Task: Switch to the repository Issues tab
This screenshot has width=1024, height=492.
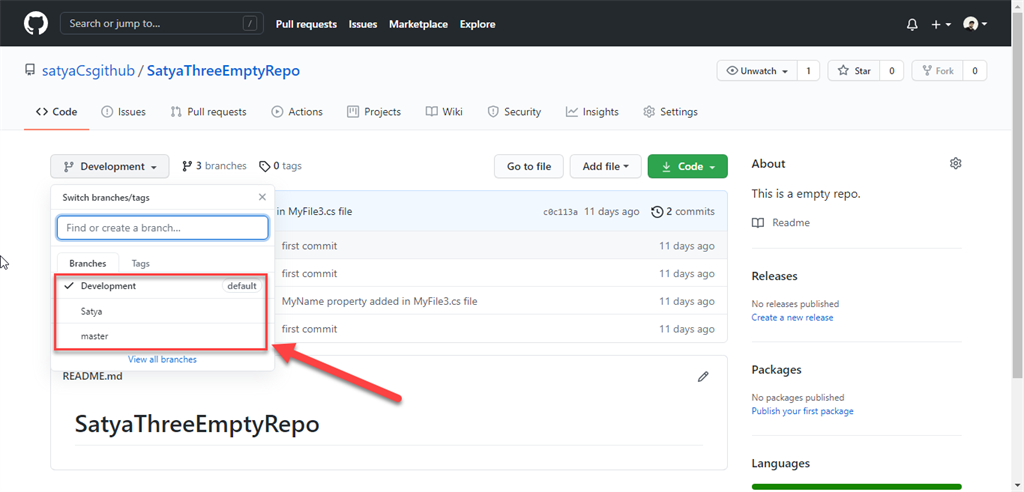Action: (x=123, y=112)
